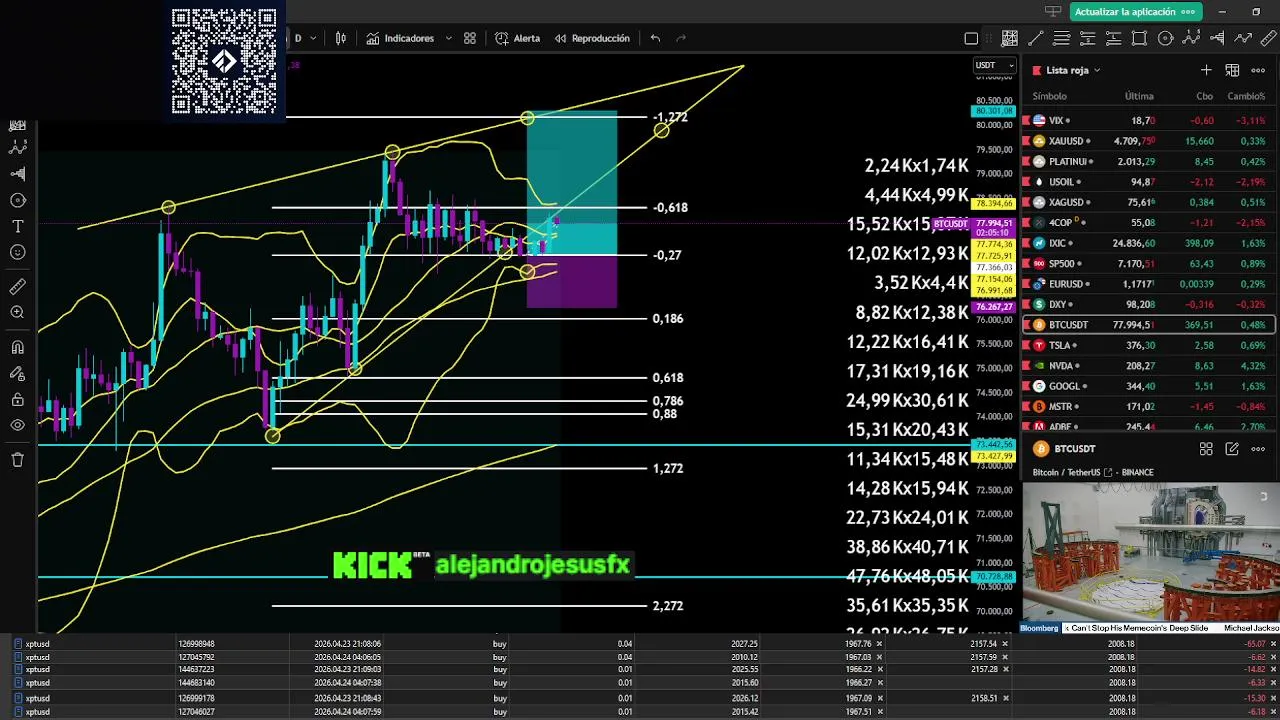Open watchlist more options menu
Viewport: 1280px width, 720px height.
1258,70
